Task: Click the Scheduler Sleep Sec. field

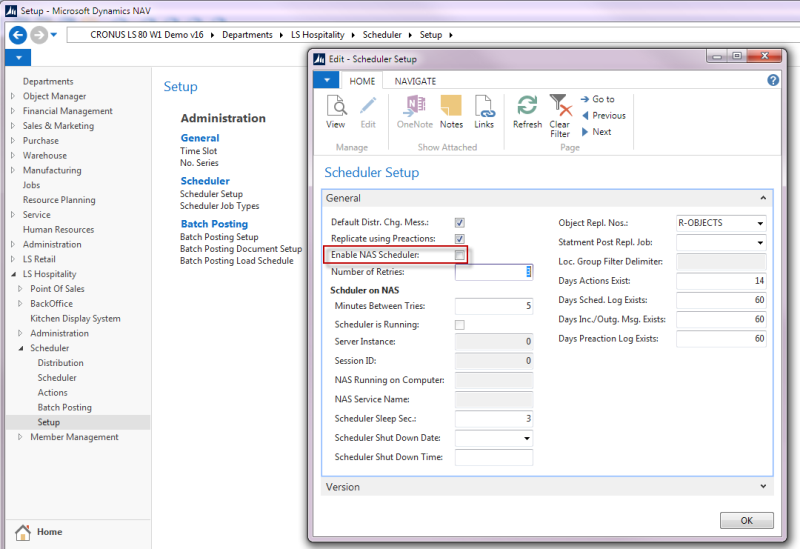Action: tap(494, 419)
